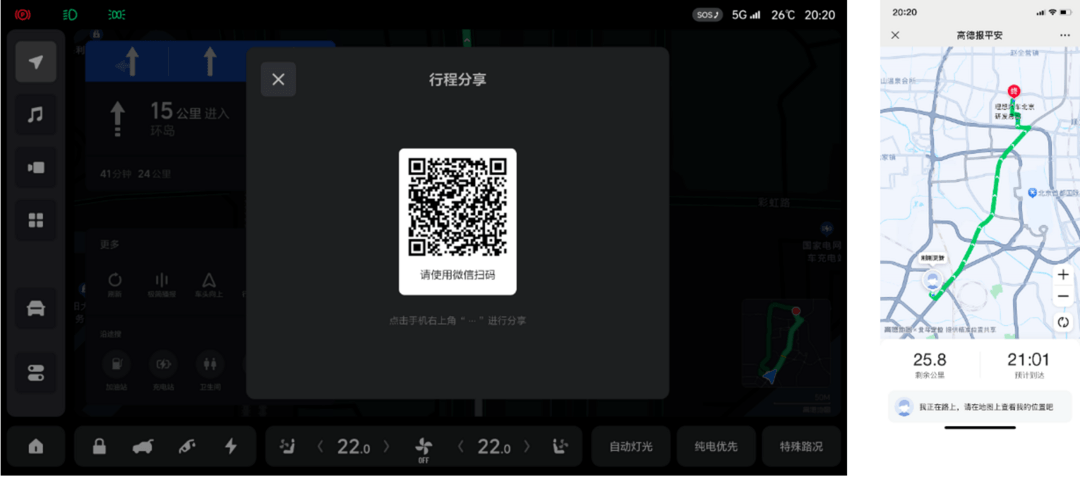The width and height of the screenshot is (1080, 477).
Task: Open the app grid icon in the sidebar
Action: click(36, 220)
